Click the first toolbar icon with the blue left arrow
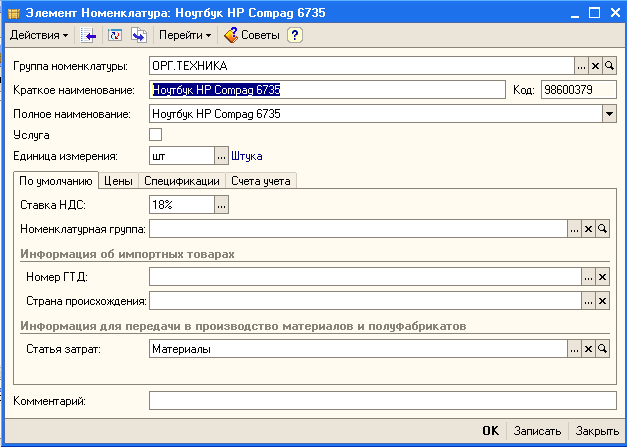Screen dimensions: 627x447 (88, 35)
